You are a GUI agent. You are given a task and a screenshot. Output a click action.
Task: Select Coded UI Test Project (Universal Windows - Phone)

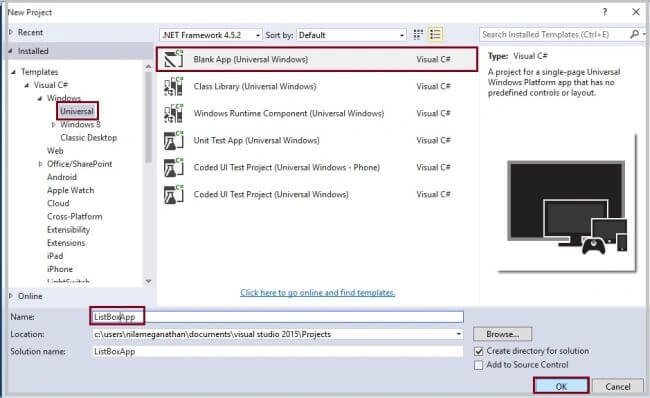pos(317,167)
